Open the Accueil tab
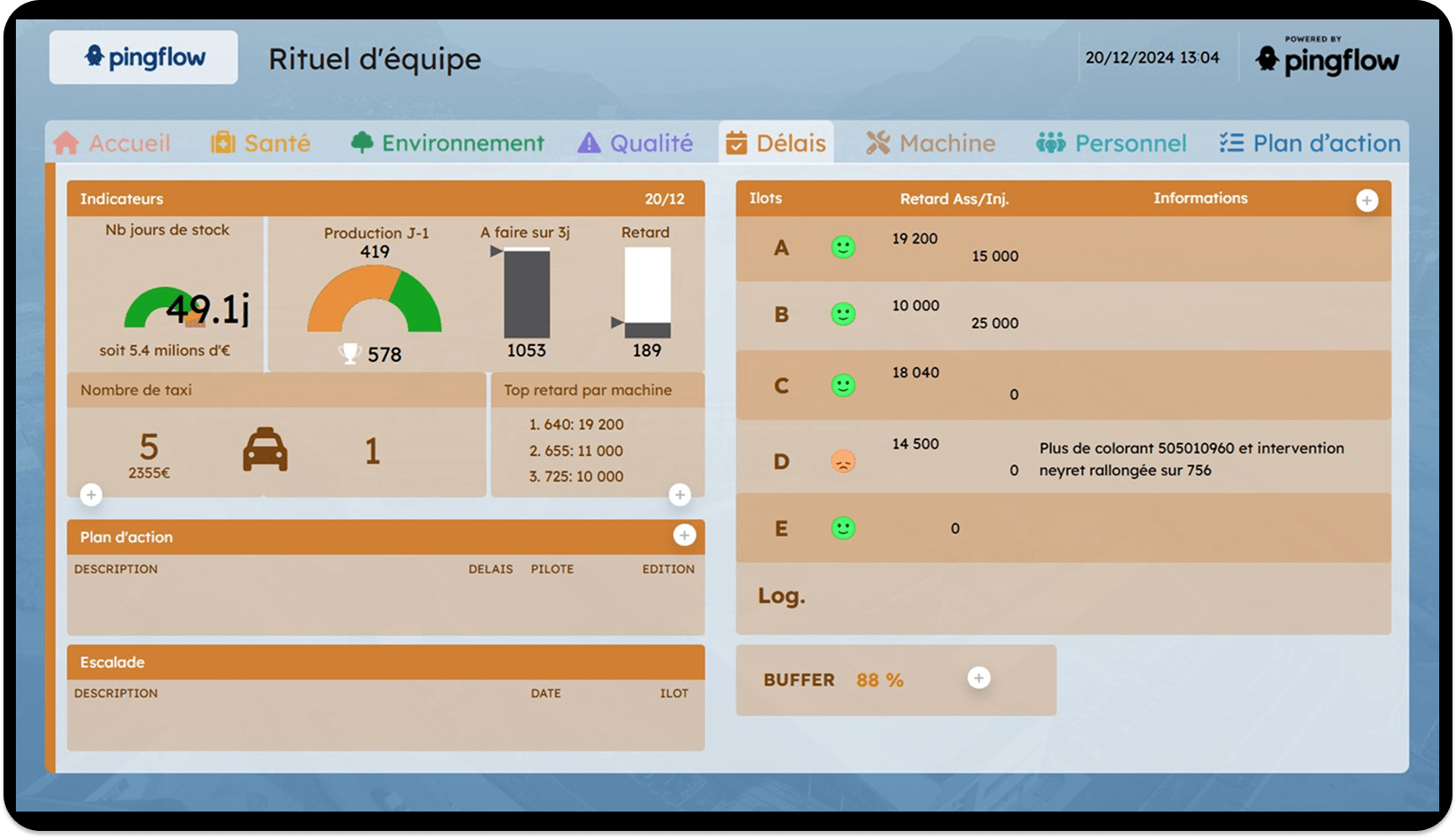The width and height of the screenshot is (1456, 838). coord(112,143)
